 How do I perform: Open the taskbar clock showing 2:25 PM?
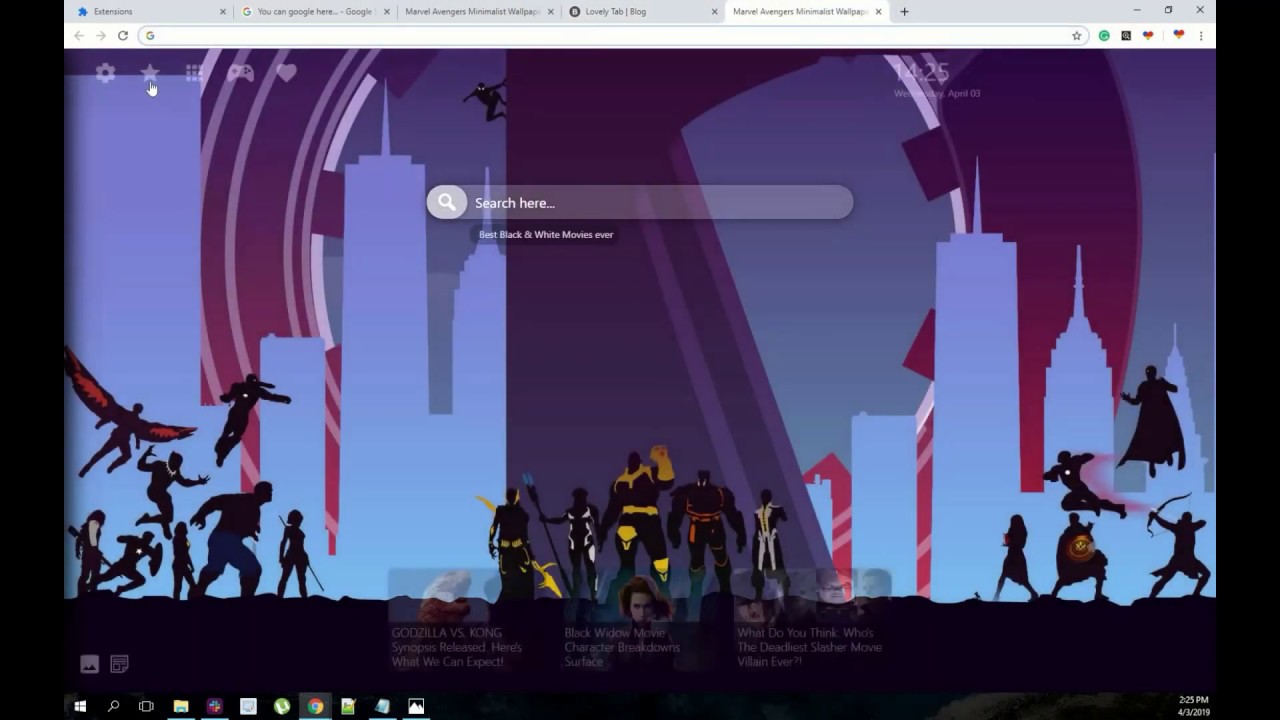[1193, 706]
